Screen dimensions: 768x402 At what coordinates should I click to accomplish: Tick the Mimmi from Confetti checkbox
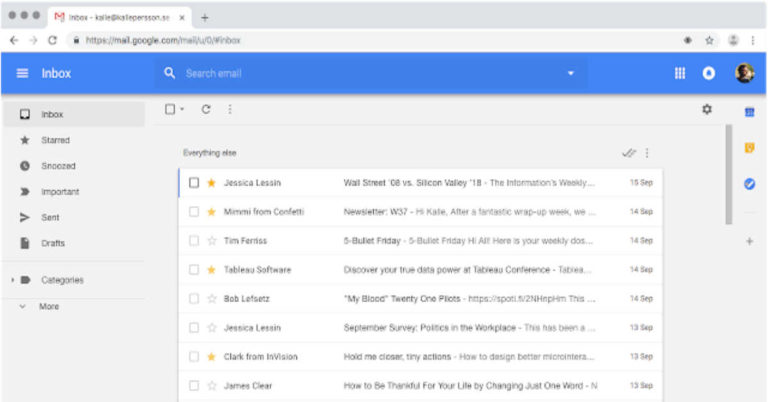[194, 212]
